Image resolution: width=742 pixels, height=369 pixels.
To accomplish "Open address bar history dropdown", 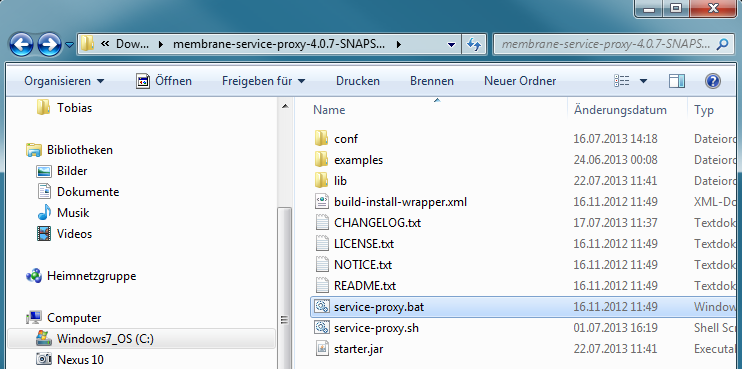I will pos(451,44).
